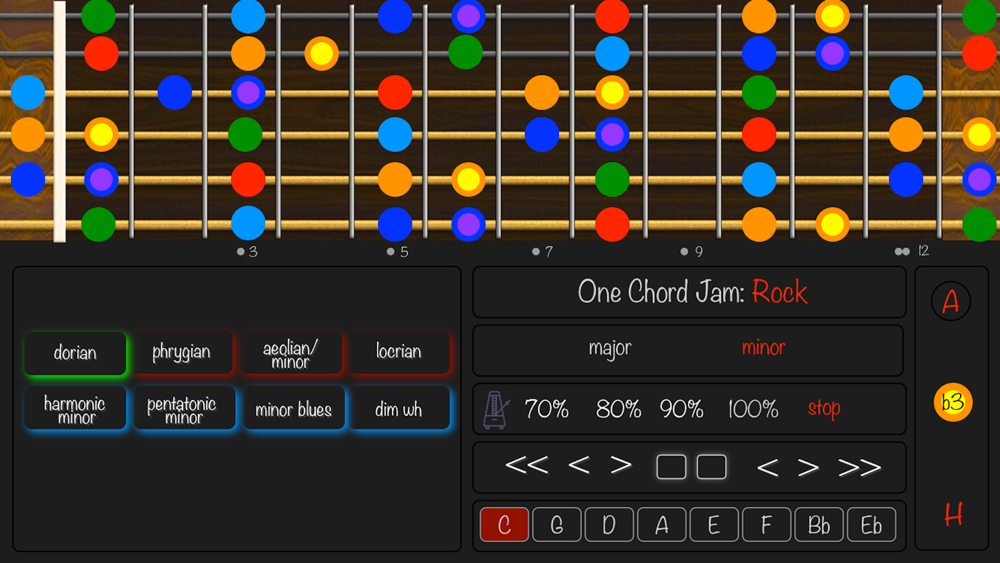The height and width of the screenshot is (563, 1000).
Task: Tap the red note left of fret 1 on second string
Action: [101, 53]
